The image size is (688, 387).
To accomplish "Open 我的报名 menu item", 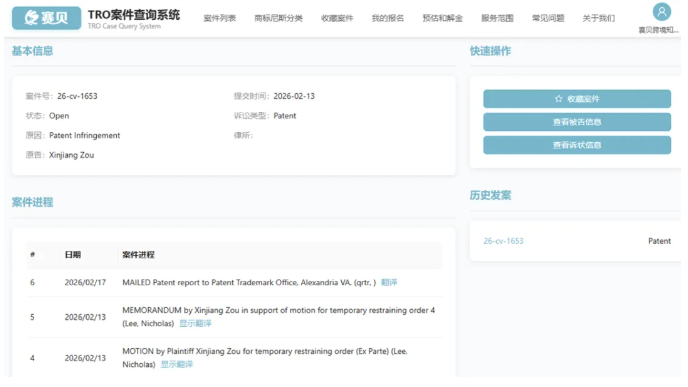I will coord(387,18).
